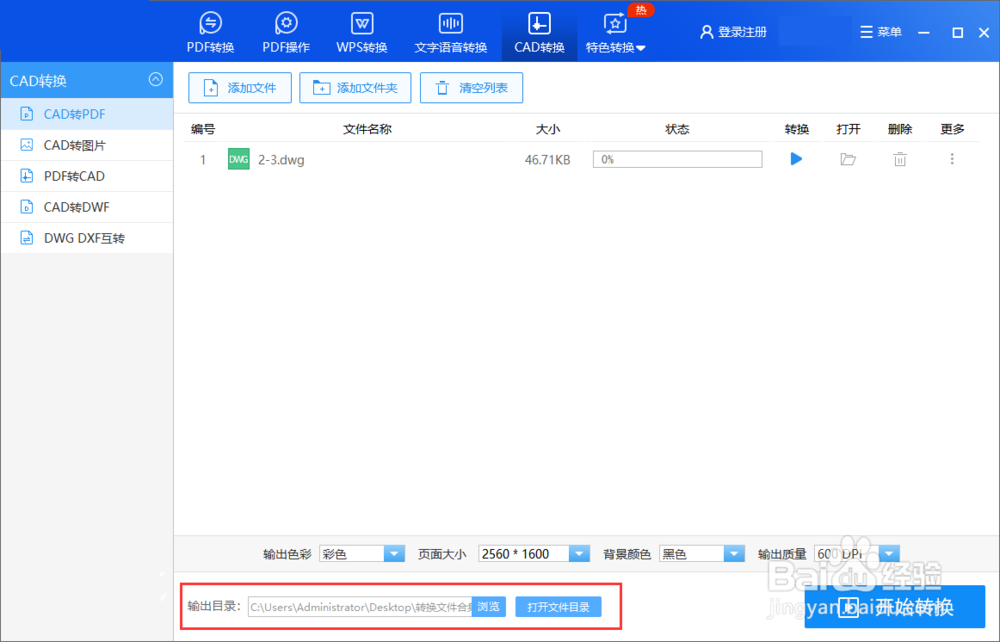Select PDF转CAD in sidebar
1000x642 pixels.
point(87,176)
